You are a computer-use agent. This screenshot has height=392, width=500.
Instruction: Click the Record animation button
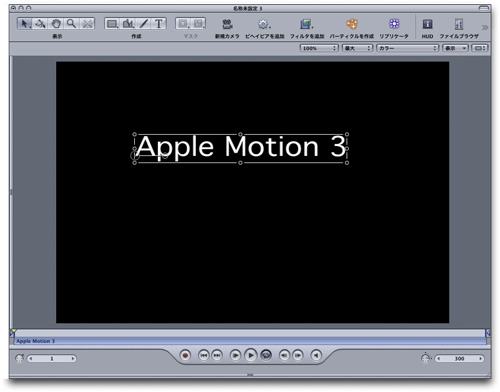point(185,355)
